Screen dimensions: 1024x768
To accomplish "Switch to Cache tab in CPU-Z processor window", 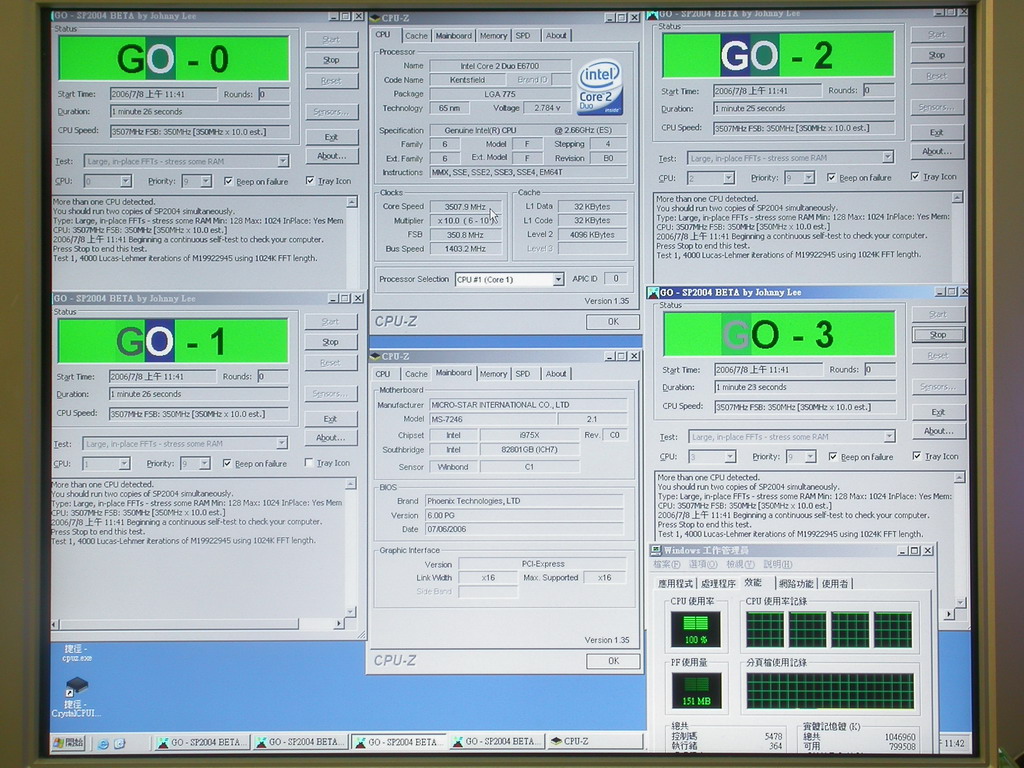I will click(x=415, y=36).
